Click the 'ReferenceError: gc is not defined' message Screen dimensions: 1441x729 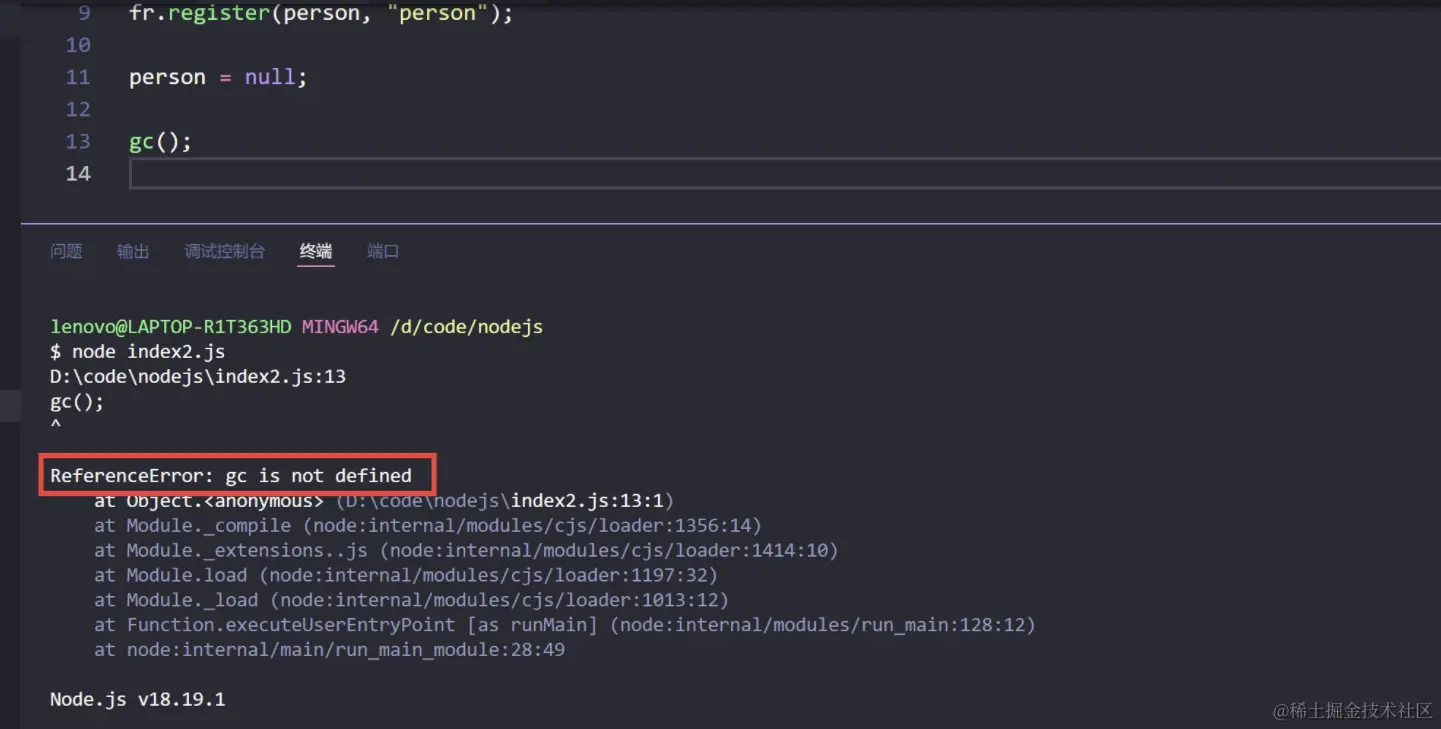231,475
